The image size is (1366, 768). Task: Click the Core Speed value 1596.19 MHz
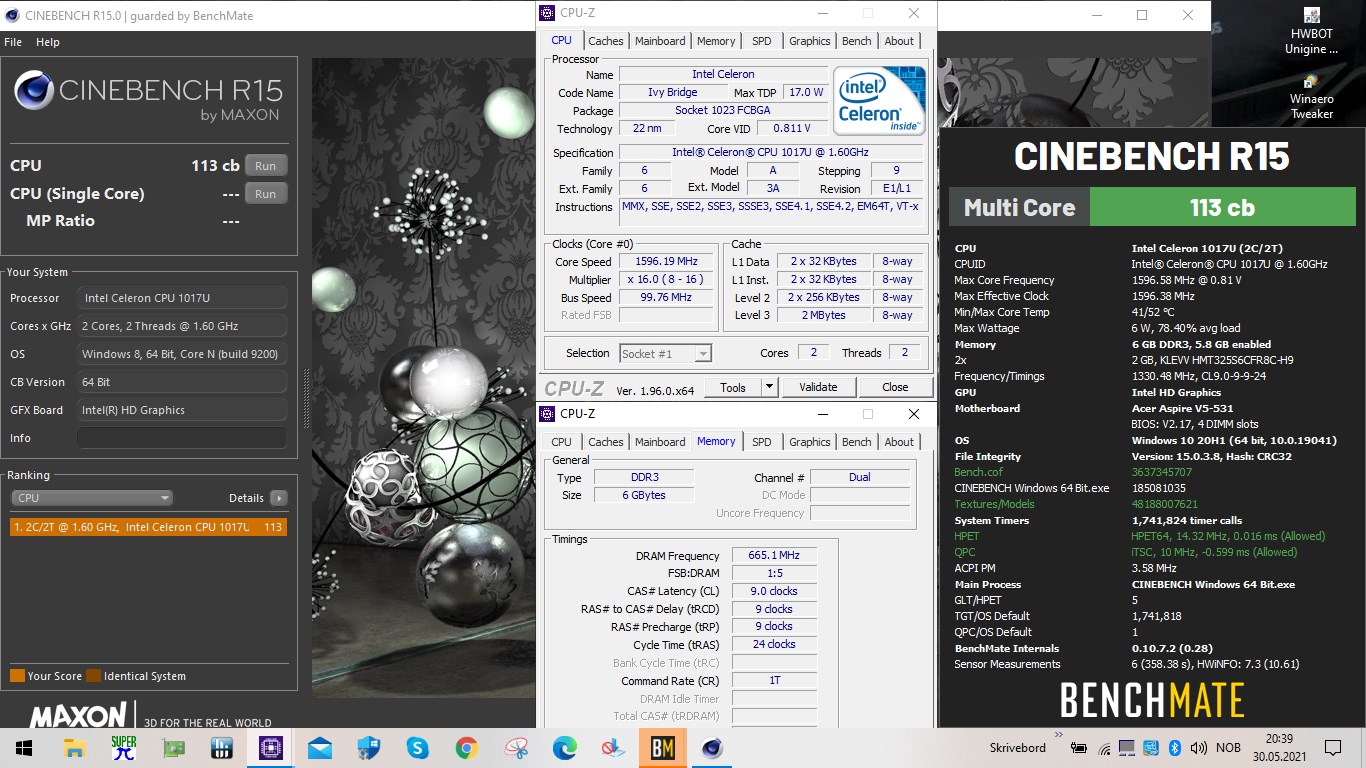[666, 262]
